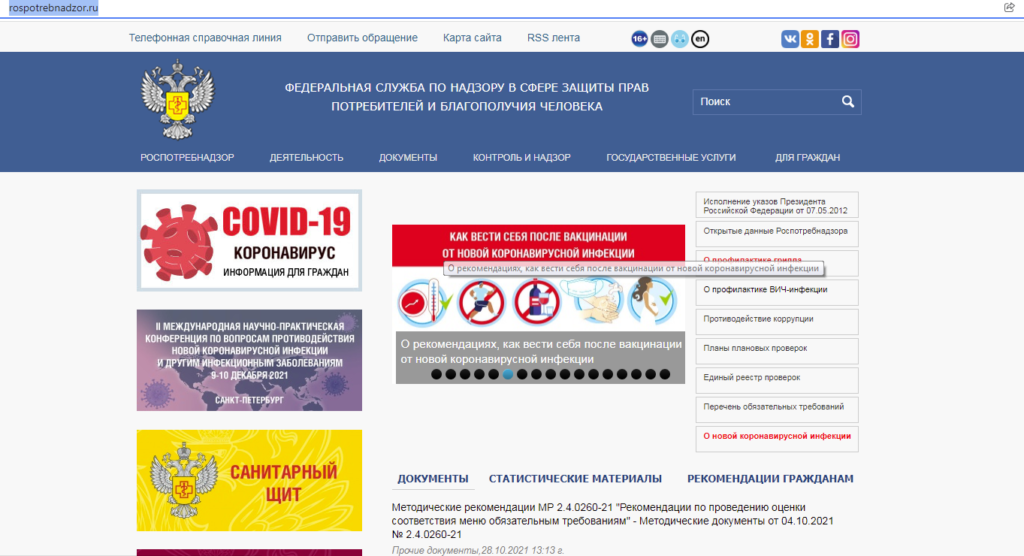
Task: Switch site language via the en icon
Action: pos(700,39)
